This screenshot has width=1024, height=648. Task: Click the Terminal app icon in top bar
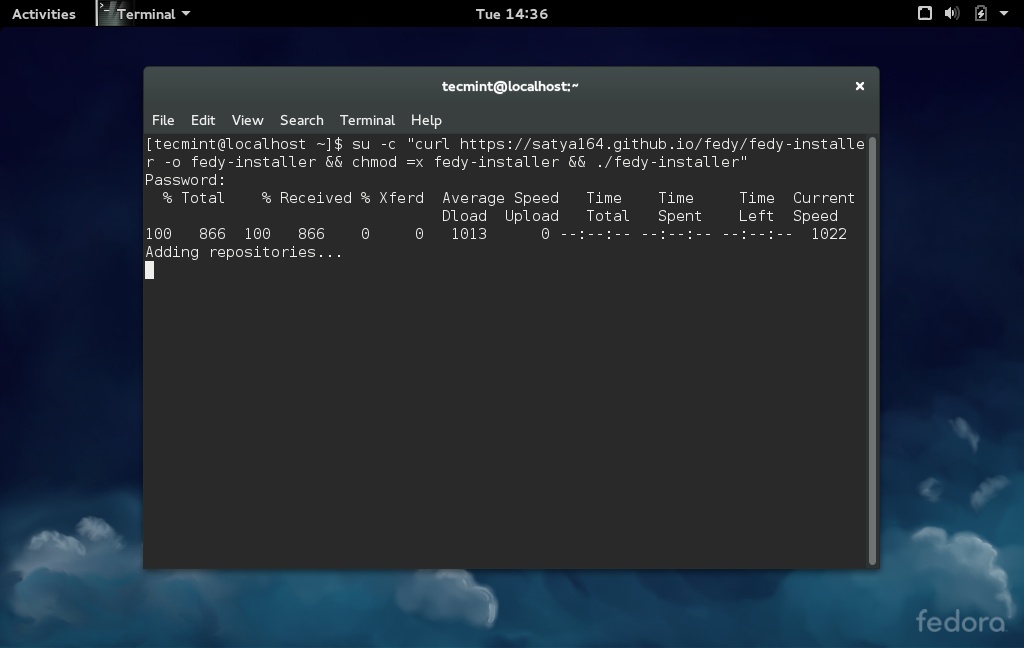pos(107,13)
